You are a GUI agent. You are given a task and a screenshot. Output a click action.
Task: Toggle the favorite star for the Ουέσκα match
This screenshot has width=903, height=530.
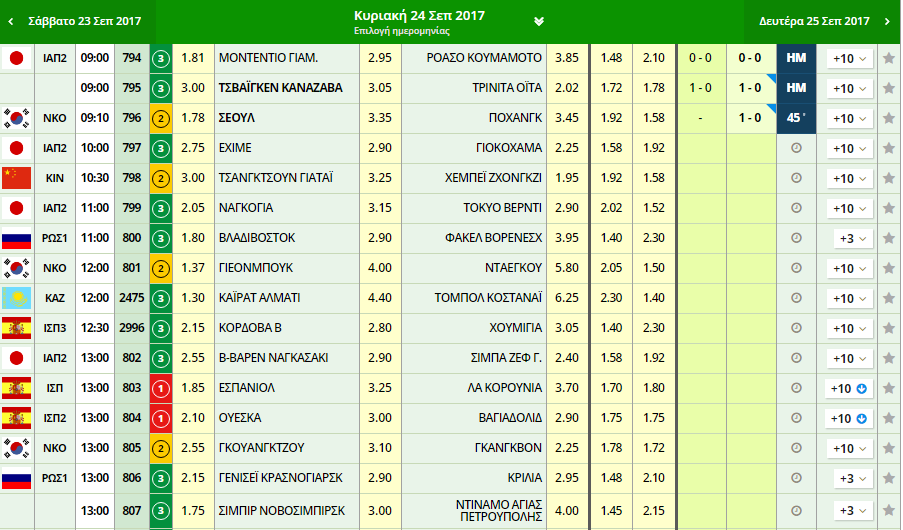click(x=888, y=418)
